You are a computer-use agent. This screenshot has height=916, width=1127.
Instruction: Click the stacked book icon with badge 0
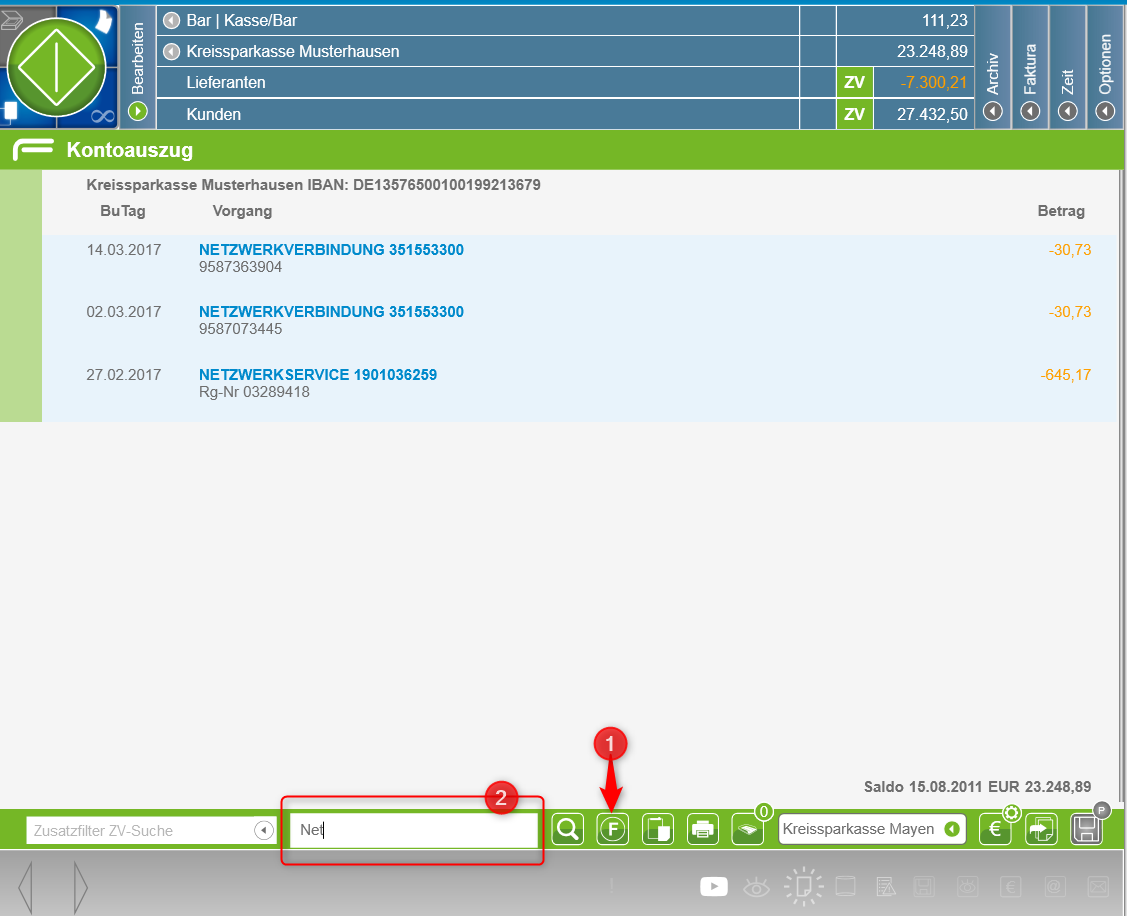click(747, 830)
